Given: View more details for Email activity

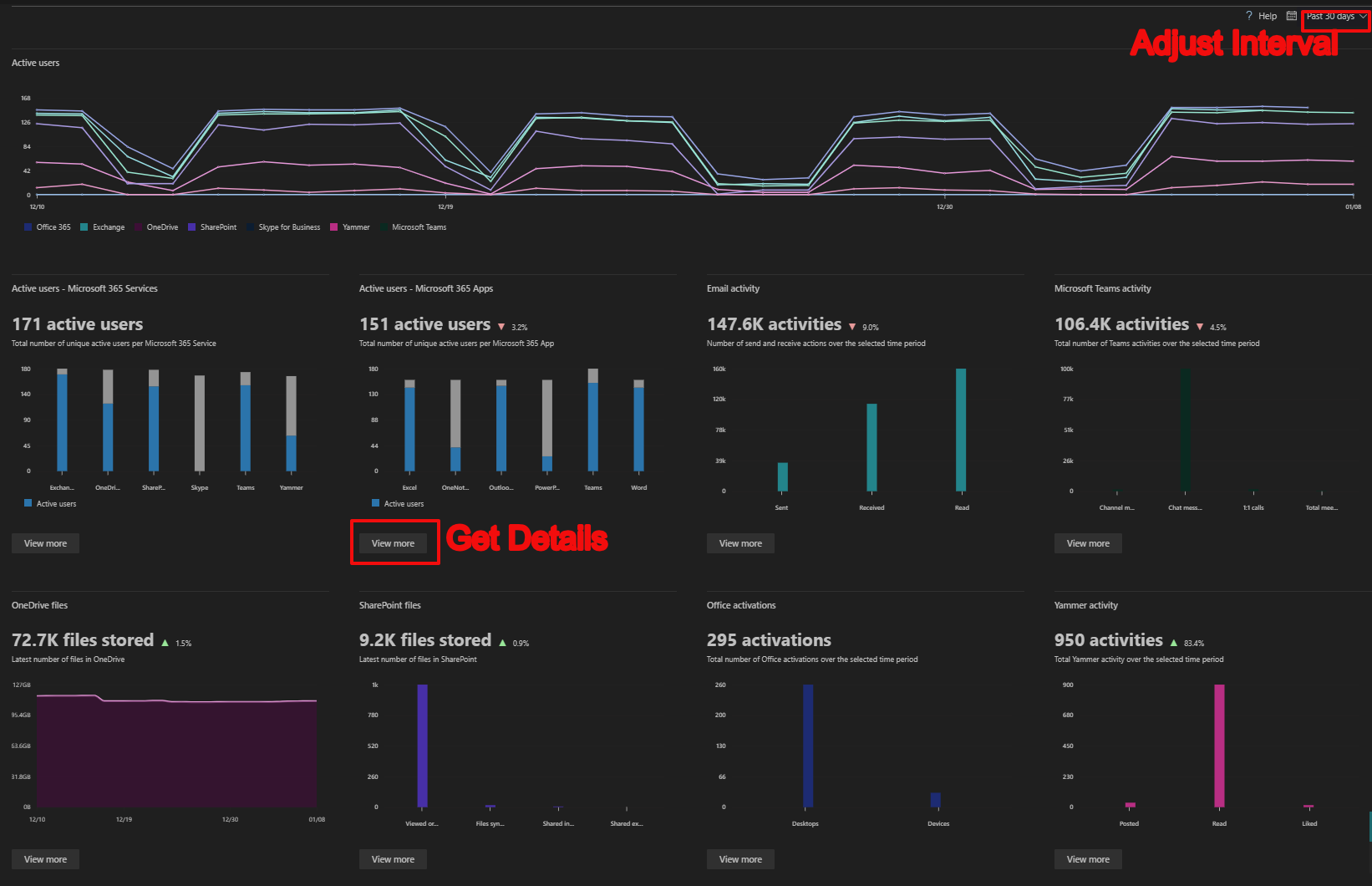Looking at the screenshot, I should (740, 542).
